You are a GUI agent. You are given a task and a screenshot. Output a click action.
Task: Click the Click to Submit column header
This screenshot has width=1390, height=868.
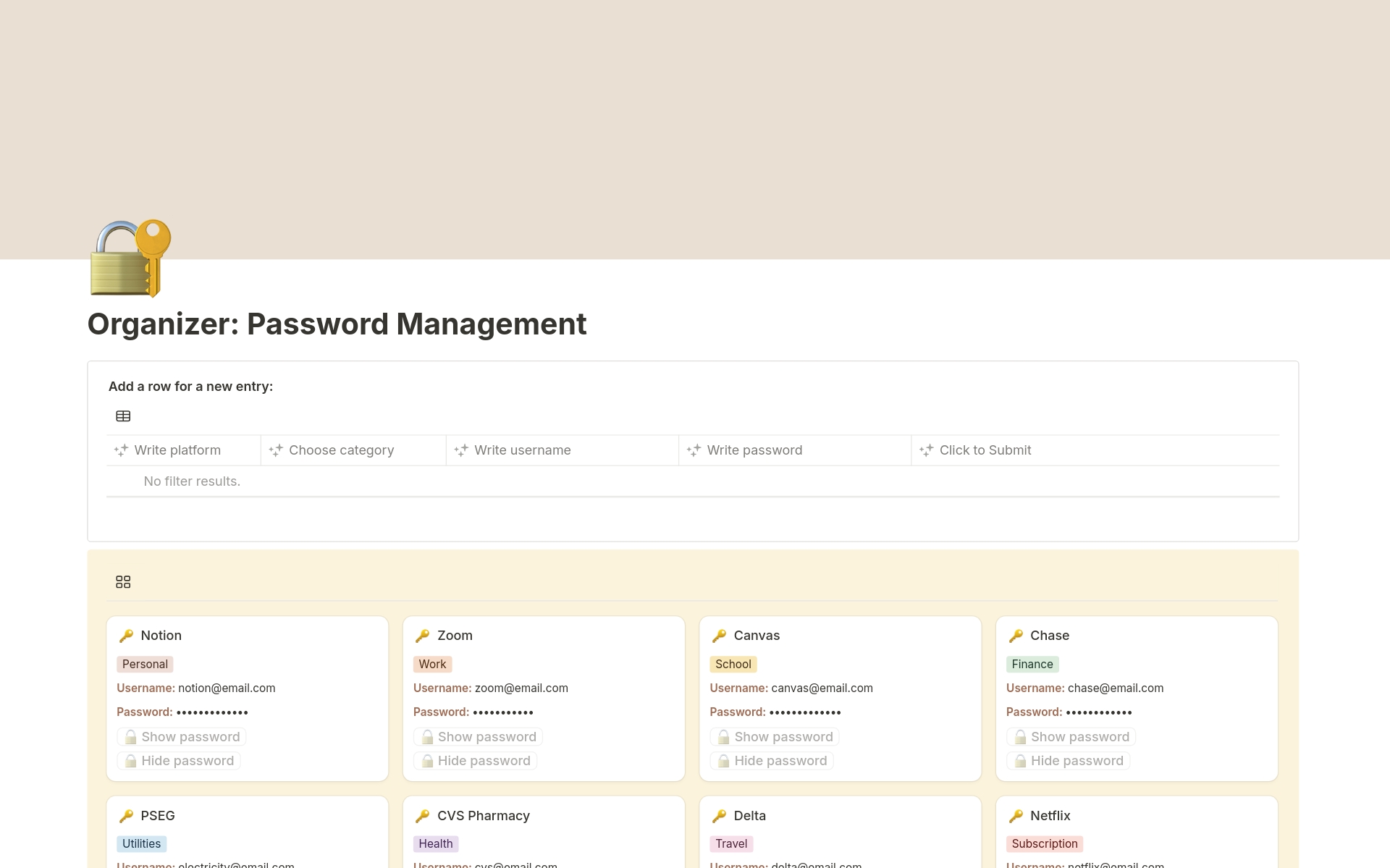[x=1095, y=450]
